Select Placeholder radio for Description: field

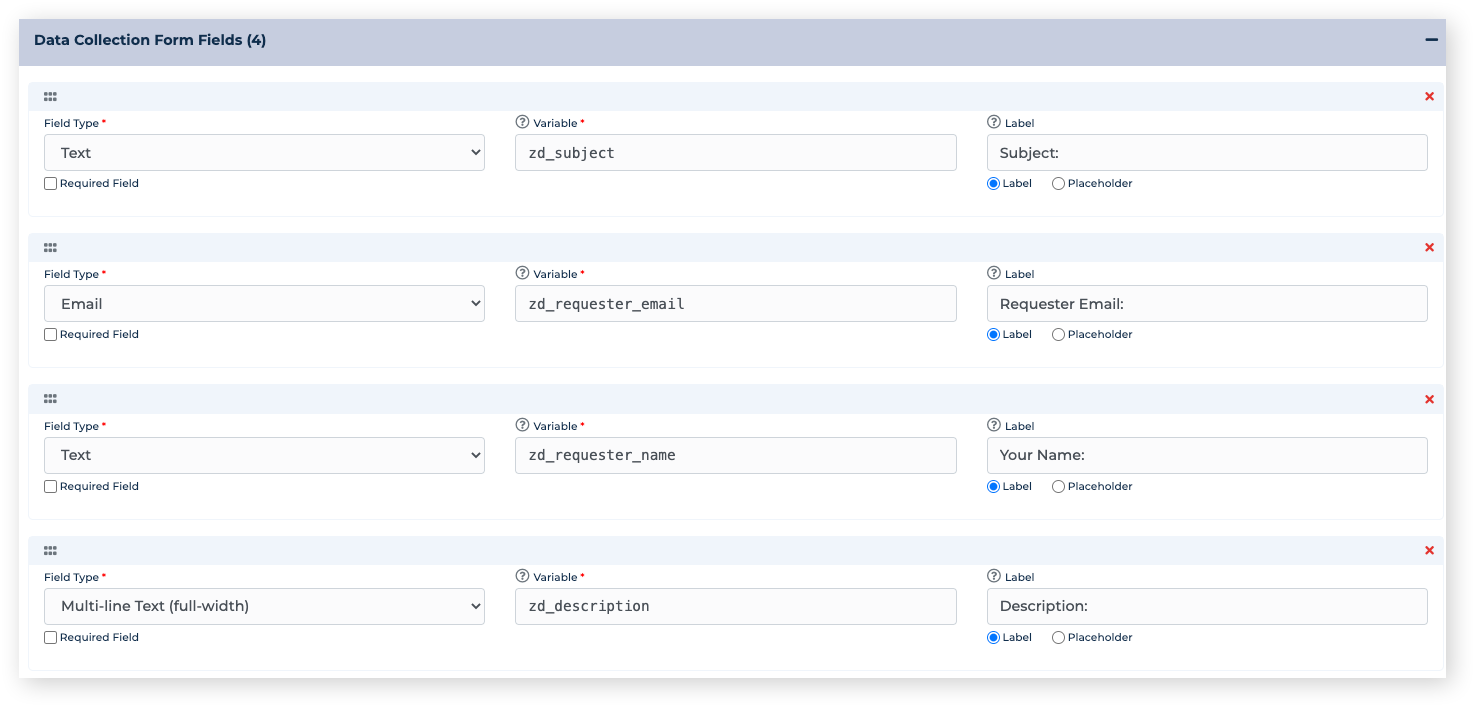[x=1058, y=638]
